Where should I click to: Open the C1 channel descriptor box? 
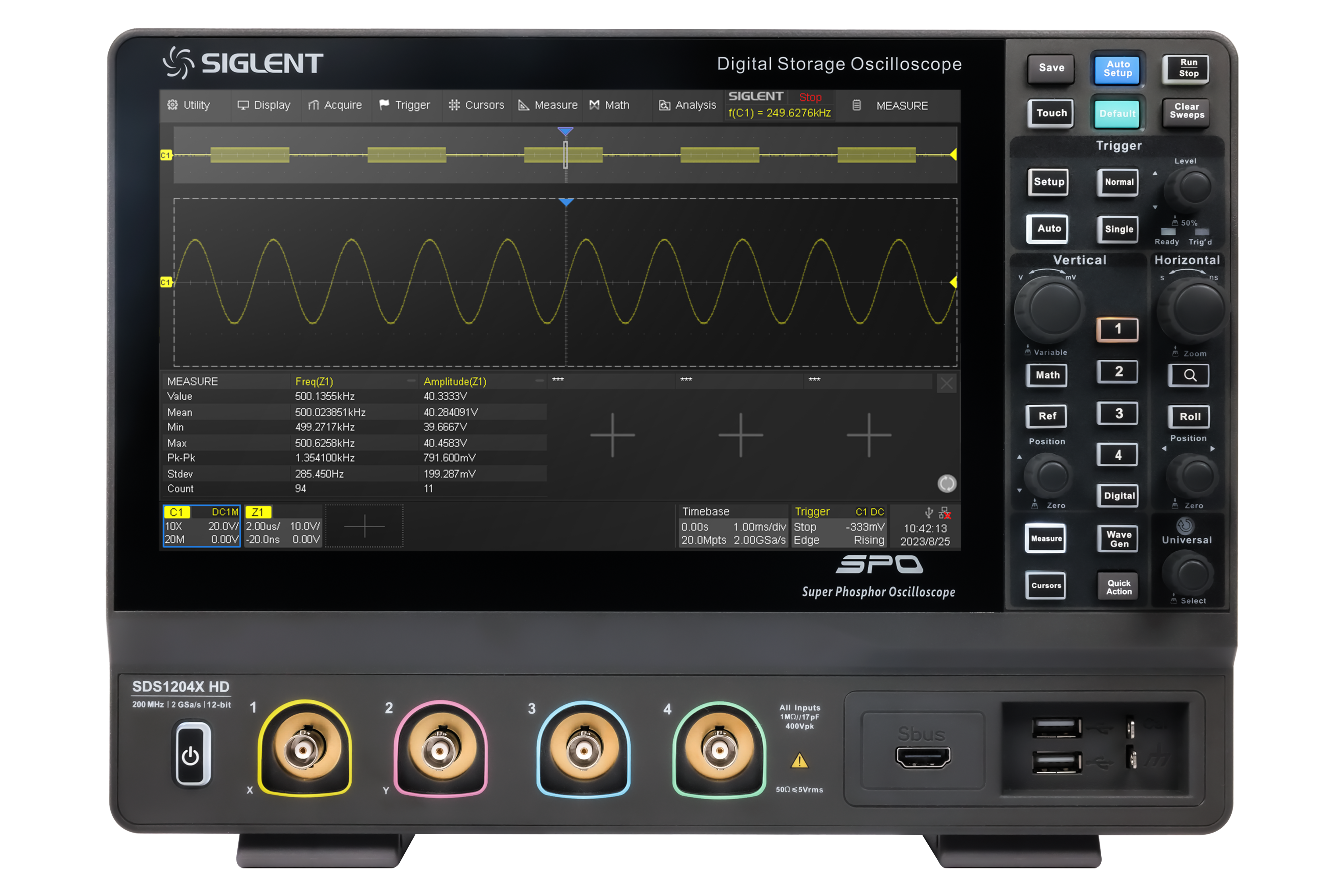[x=202, y=526]
